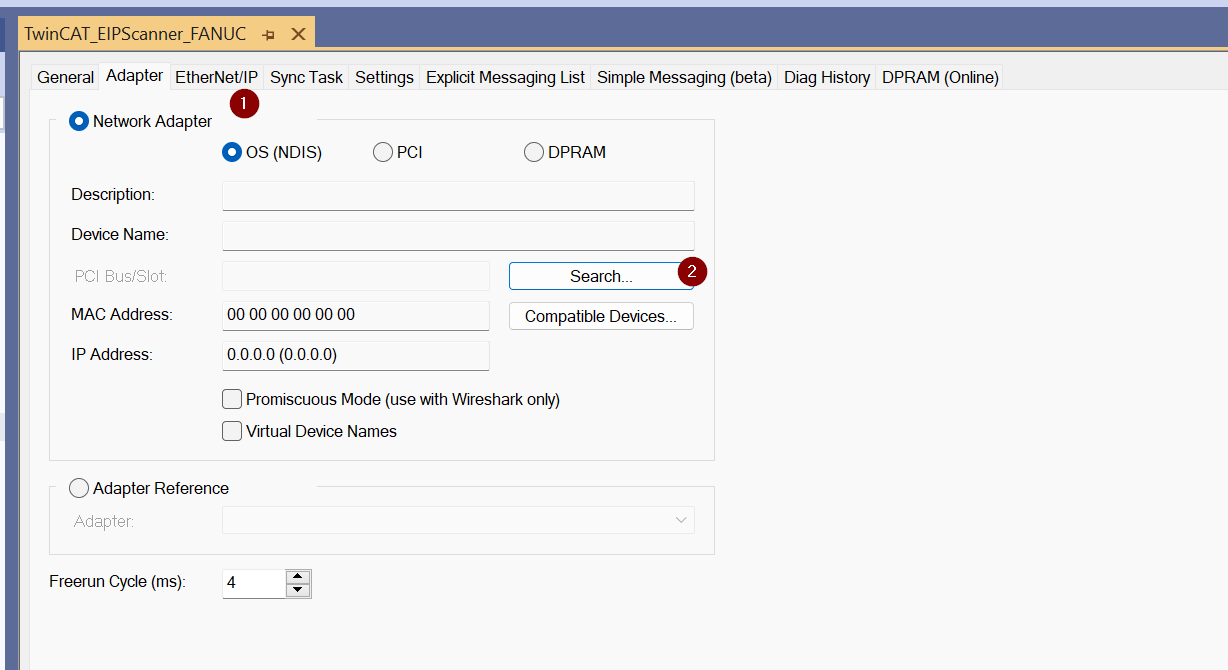Open the Adapter dropdown list
The image size is (1228, 670).
tap(458, 520)
